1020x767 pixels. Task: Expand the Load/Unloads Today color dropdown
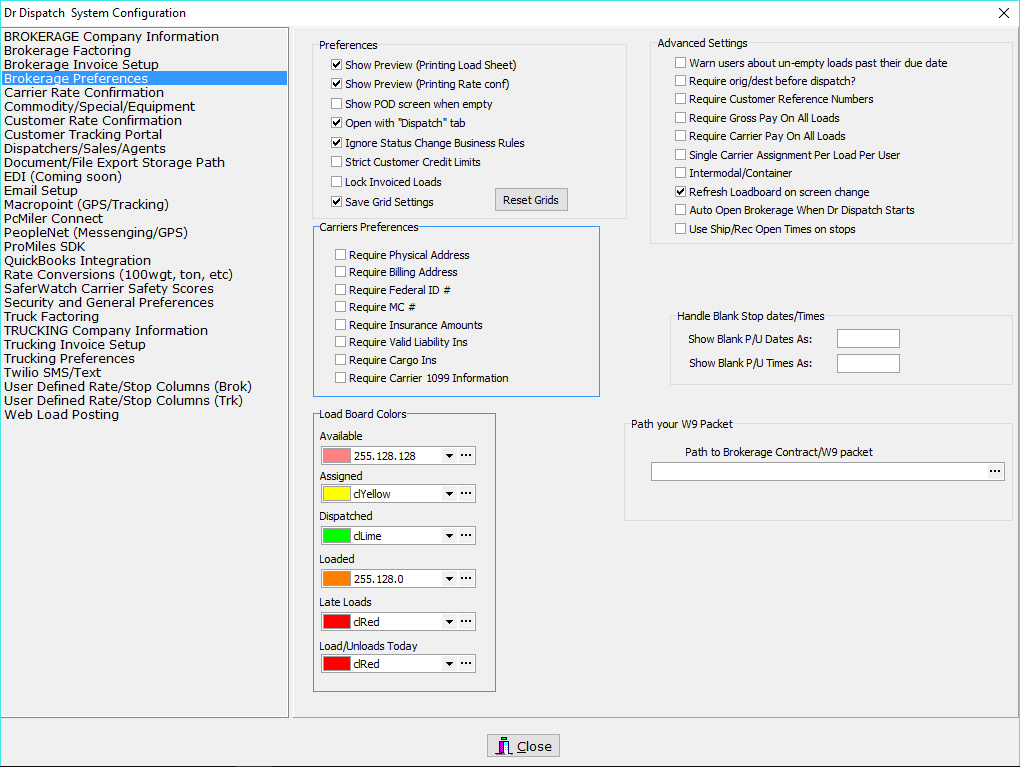click(x=449, y=664)
